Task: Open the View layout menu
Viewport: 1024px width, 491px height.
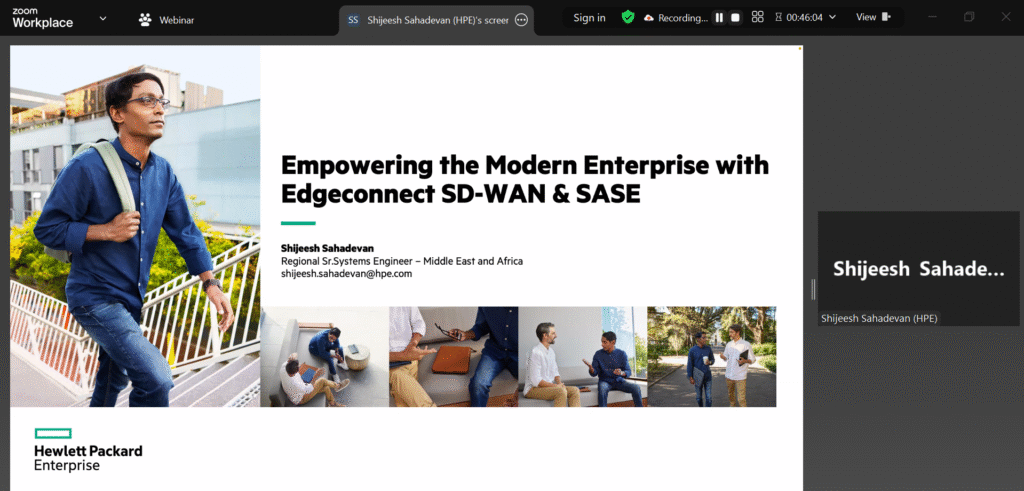Action: pyautogui.click(x=873, y=18)
